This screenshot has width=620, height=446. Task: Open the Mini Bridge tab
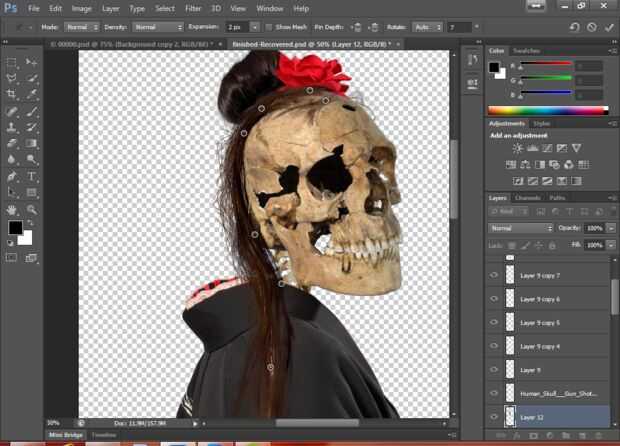[66, 435]
